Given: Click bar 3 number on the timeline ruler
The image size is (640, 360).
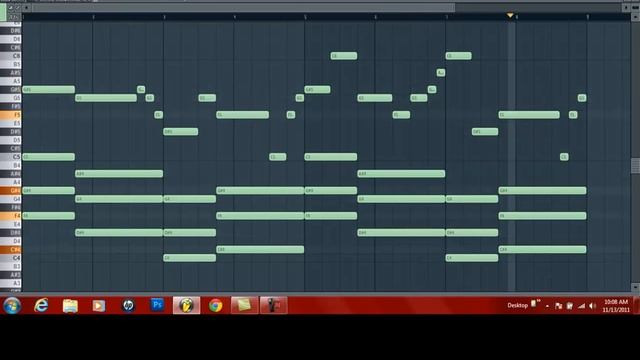Looking at the screenshot, I should coord(164,17).
